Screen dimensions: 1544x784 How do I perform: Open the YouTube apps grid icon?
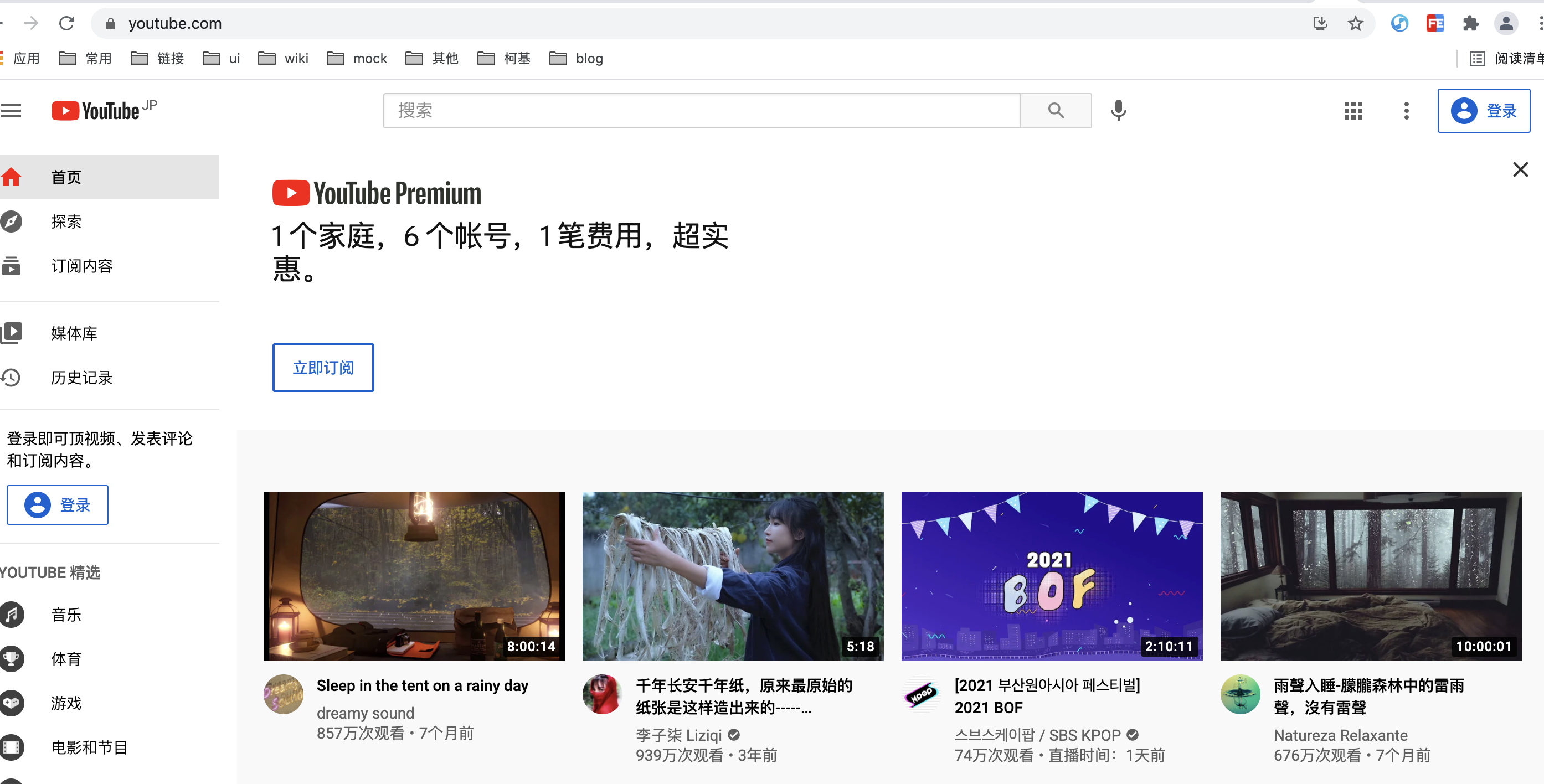(1353, 111)
